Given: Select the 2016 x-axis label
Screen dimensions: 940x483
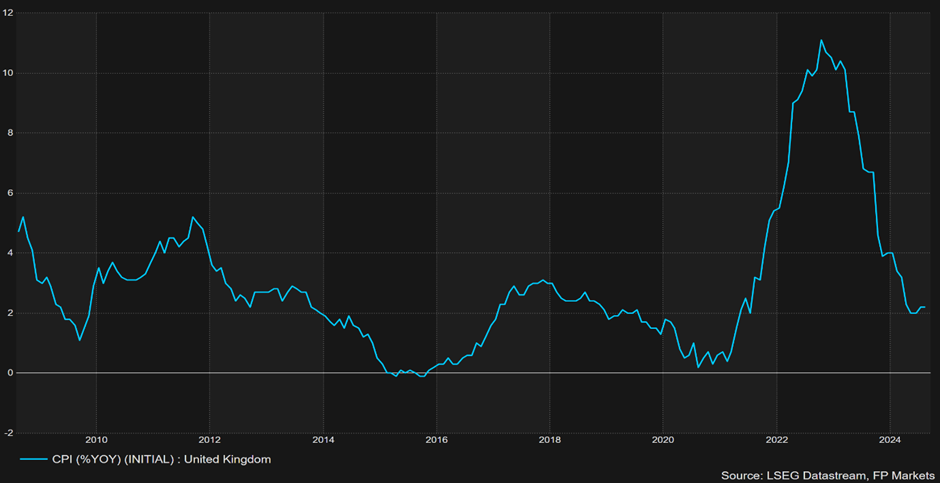Looking at the screenshot, I should (436, 440).
